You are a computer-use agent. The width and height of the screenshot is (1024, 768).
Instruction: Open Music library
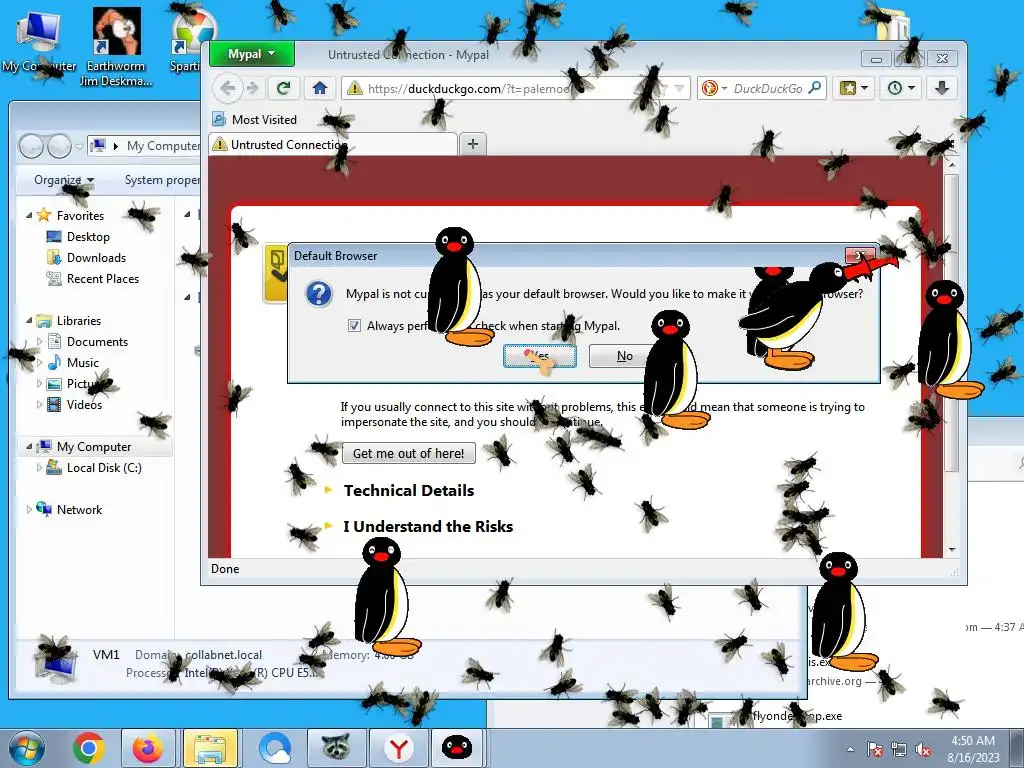(82, 362)
